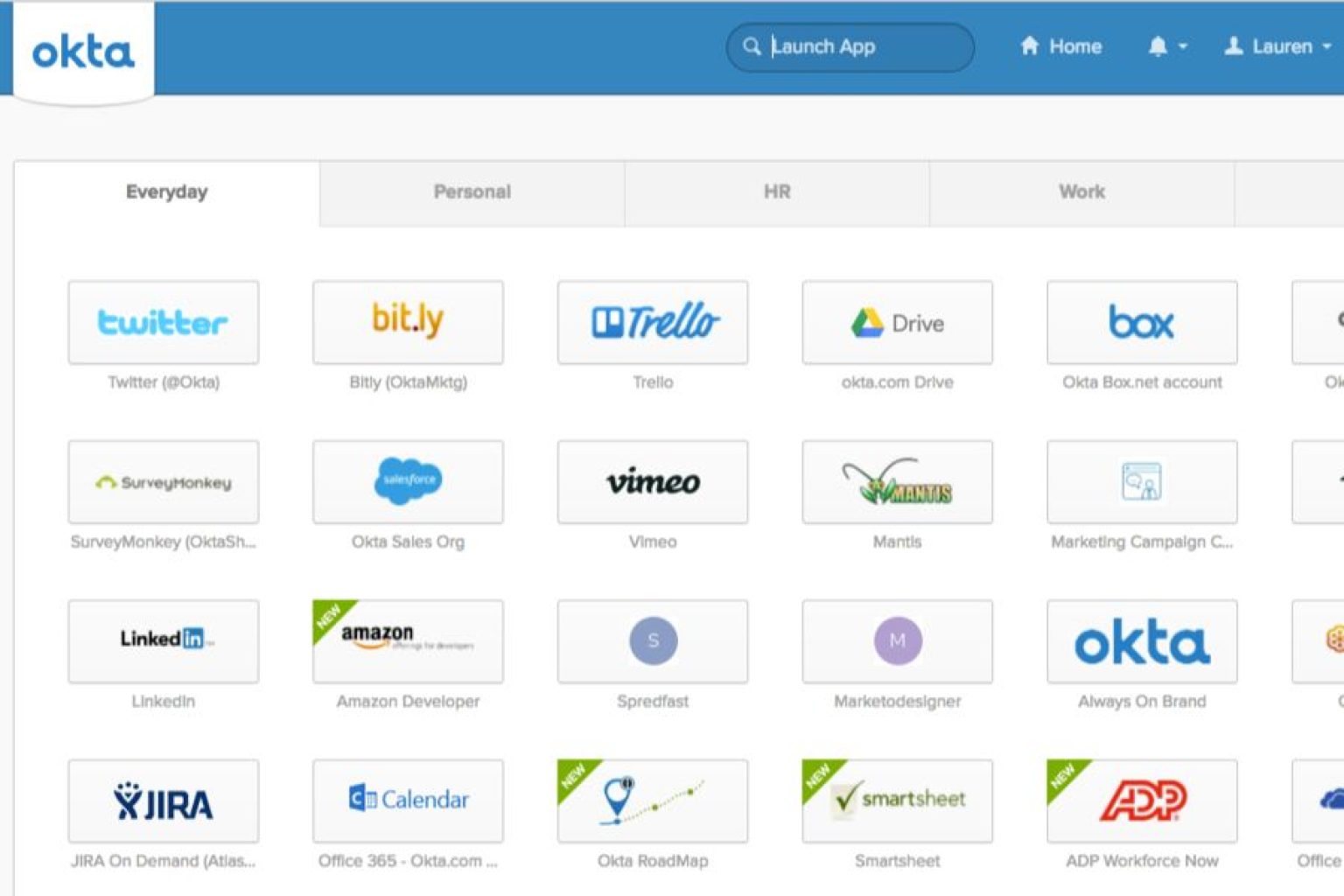This screenshot has height=896, width=1344.
Task: Launch the Vimeo app
Action: [652, 482]
